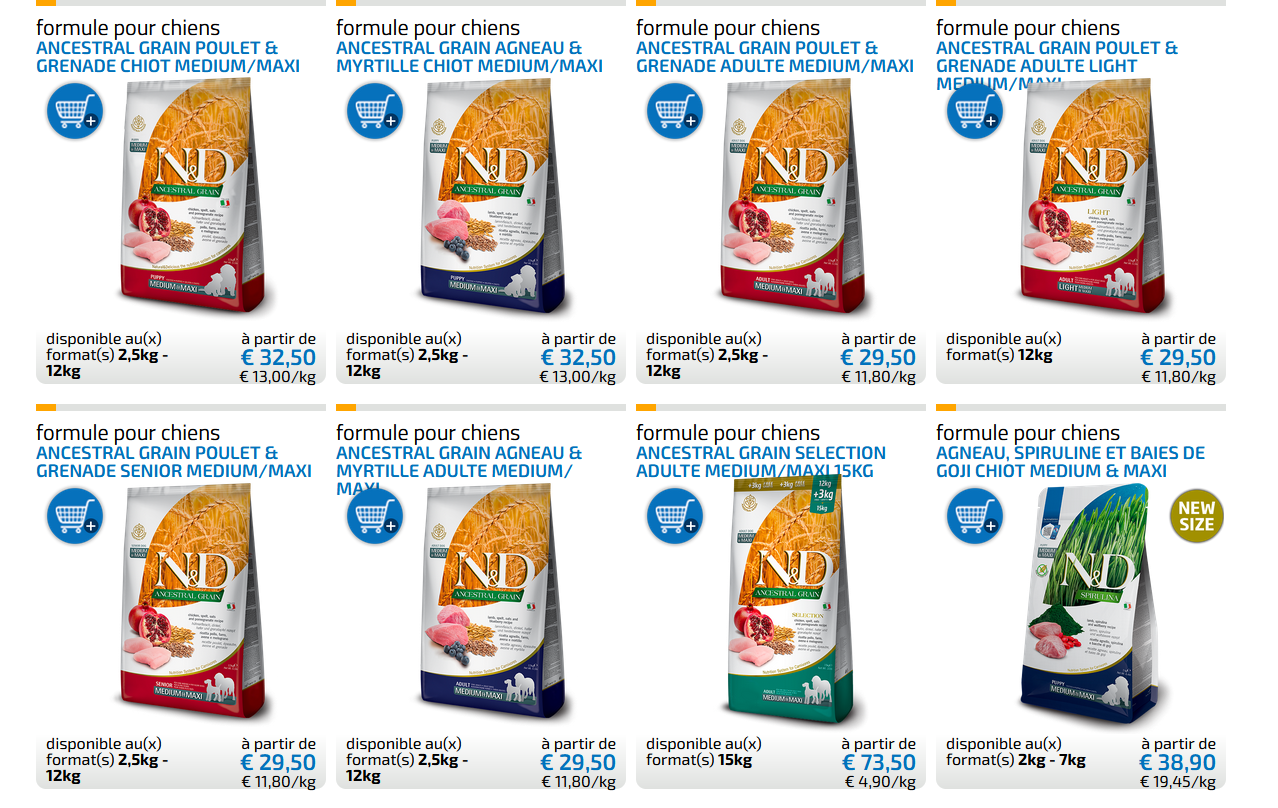The width and height of the screenshot is (1278, 808).
Task: Open Poulet & Grenade Senior Medium/Maxi link
Action: click(174, 462)
